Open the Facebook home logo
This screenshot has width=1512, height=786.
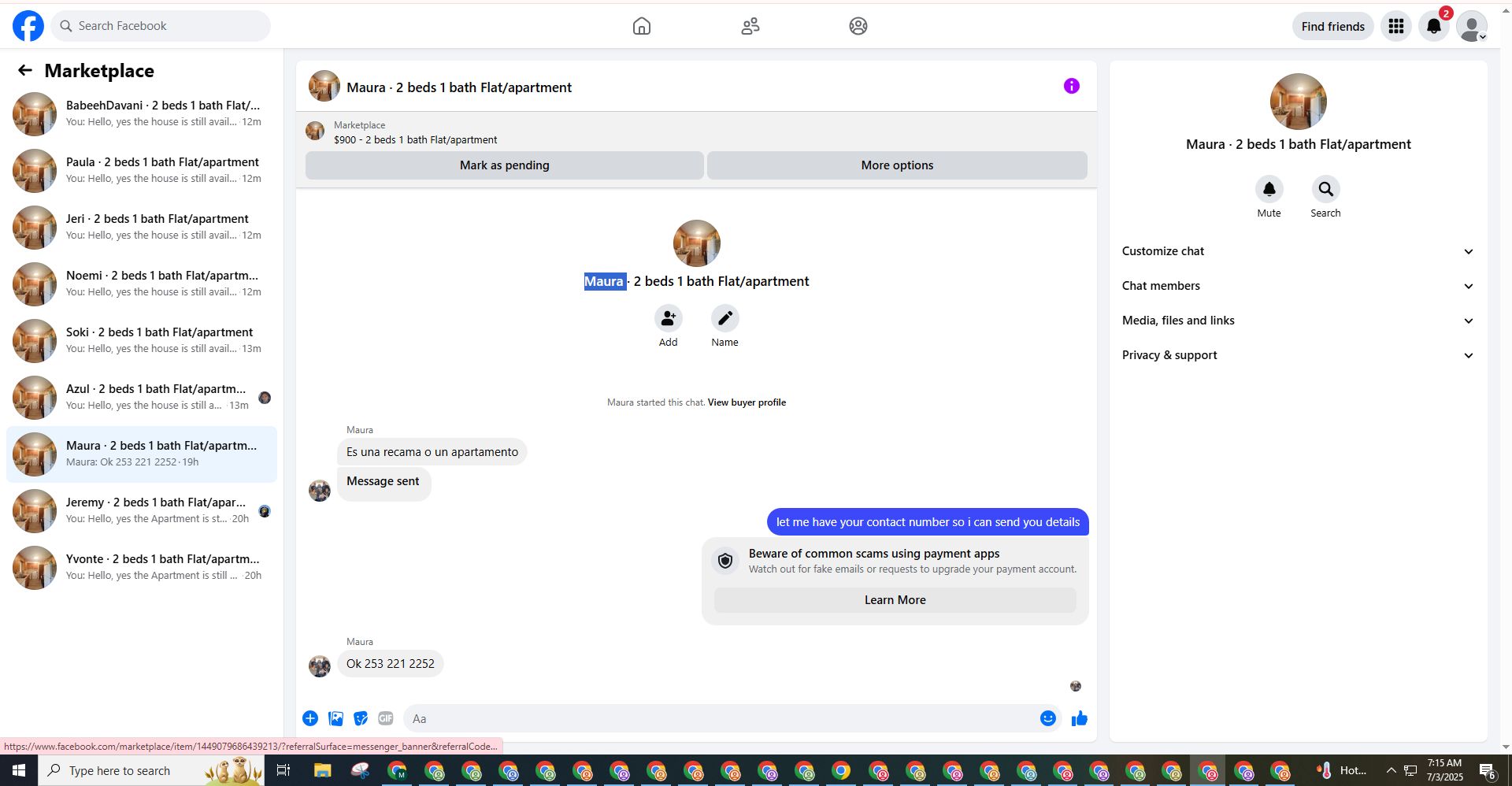(x=28, y=26)
